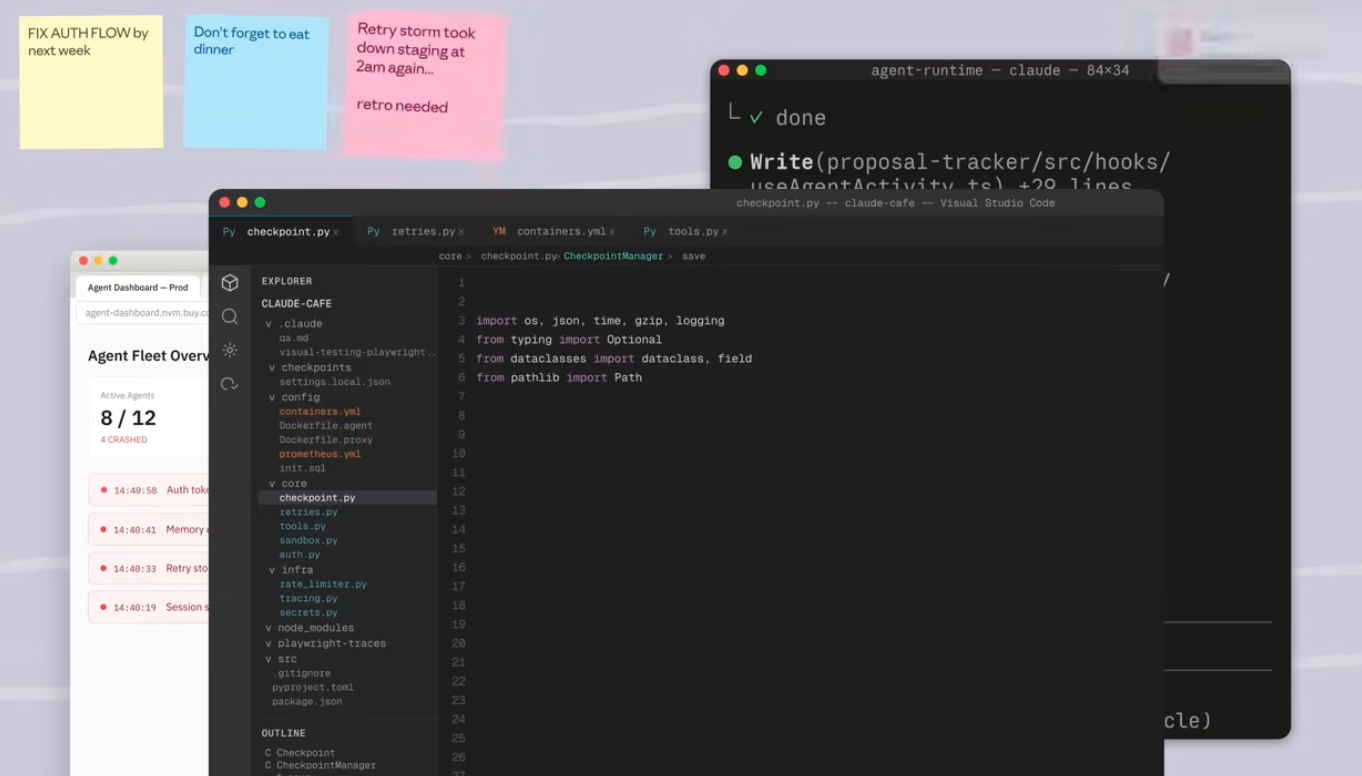
Task: Click the Py icon on the tools.py tab
Action: pyautogui.click(x=650, y=231)
